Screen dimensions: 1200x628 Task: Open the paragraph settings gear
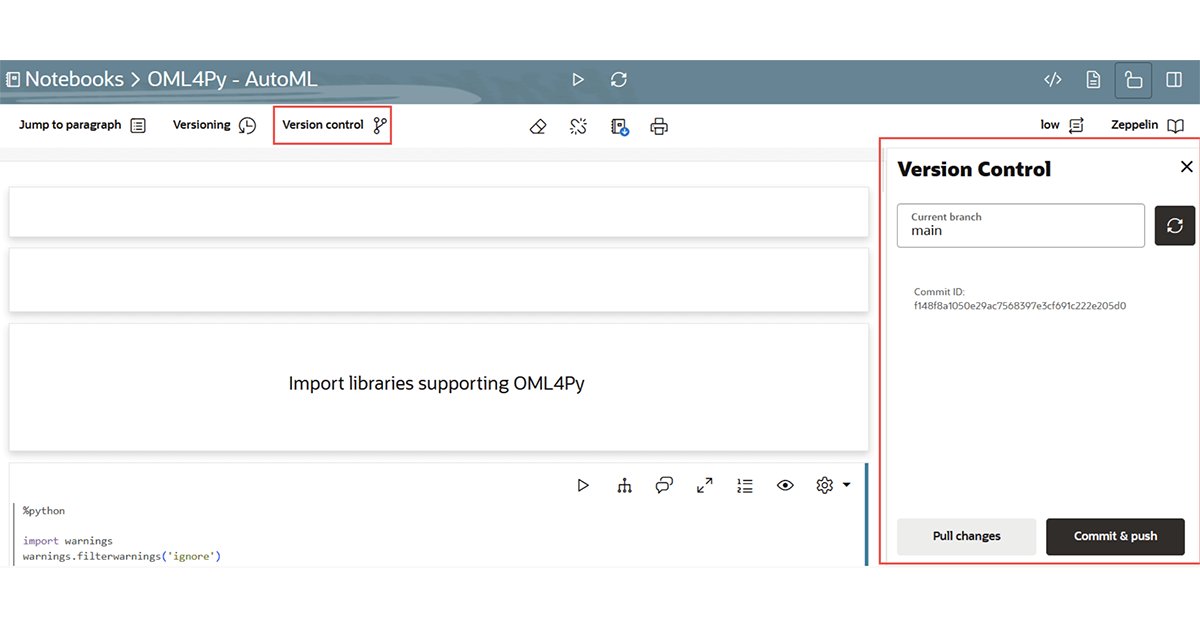pos(824,485)
